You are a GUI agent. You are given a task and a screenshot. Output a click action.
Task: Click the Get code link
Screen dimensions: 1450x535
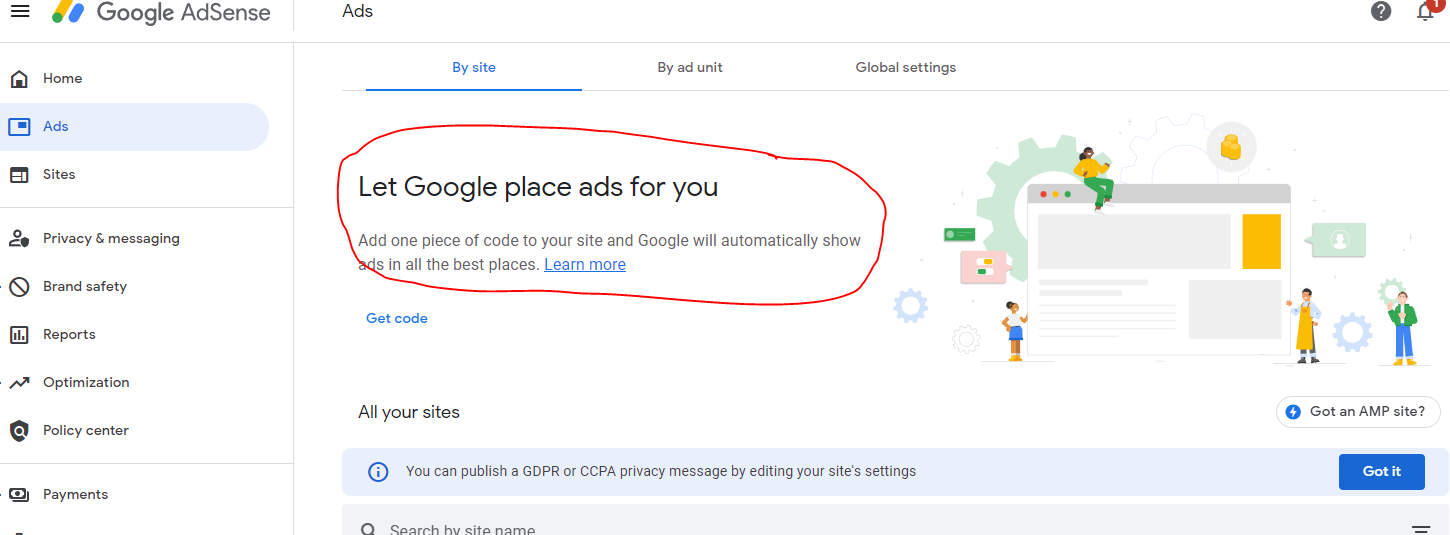tap(397, 319)
